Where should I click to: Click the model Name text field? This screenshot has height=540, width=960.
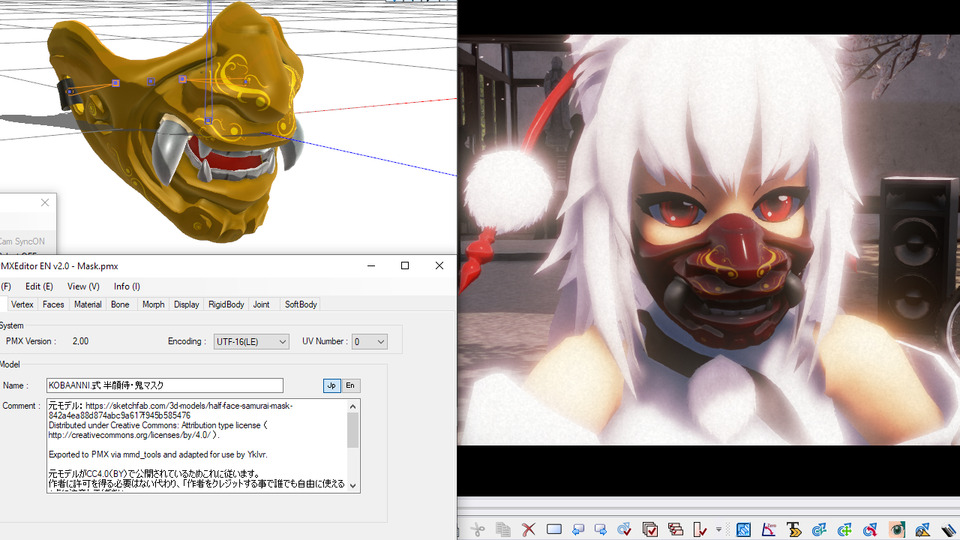point(164,385)
